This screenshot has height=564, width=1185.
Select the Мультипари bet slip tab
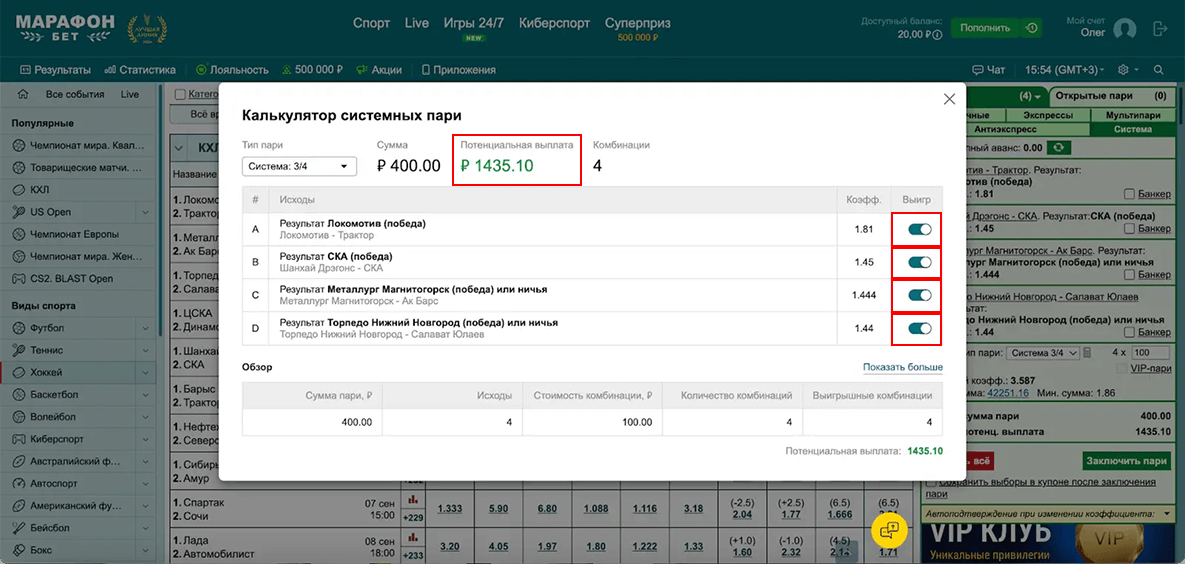pyautogui.click(x=1133, y=116)
